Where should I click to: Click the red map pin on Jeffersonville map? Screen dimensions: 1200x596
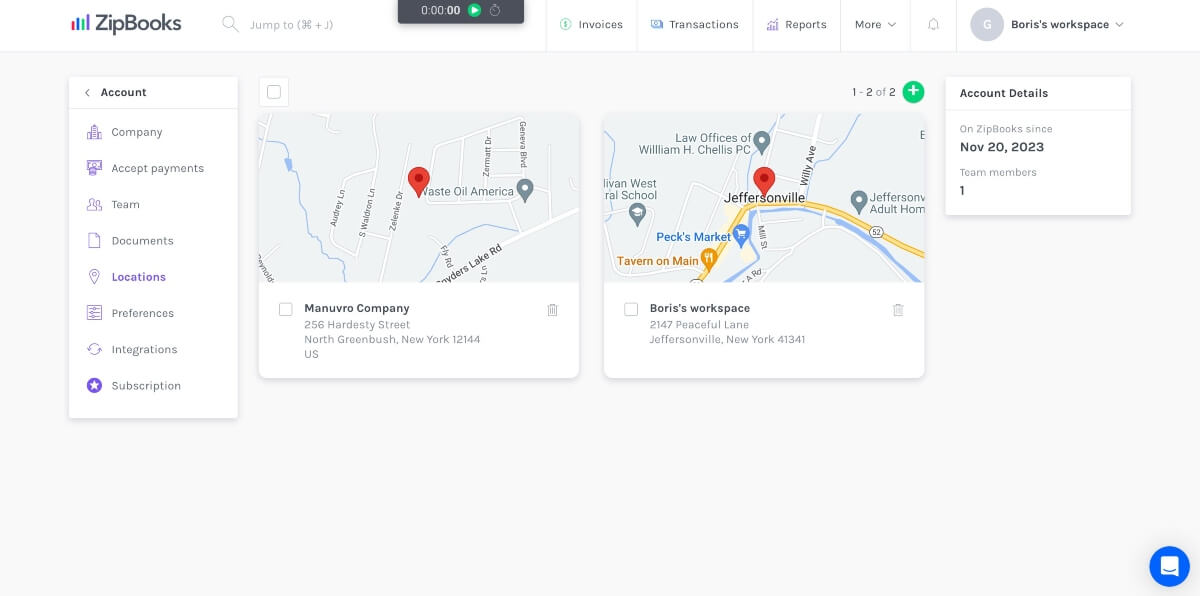(x=764, y=181)
